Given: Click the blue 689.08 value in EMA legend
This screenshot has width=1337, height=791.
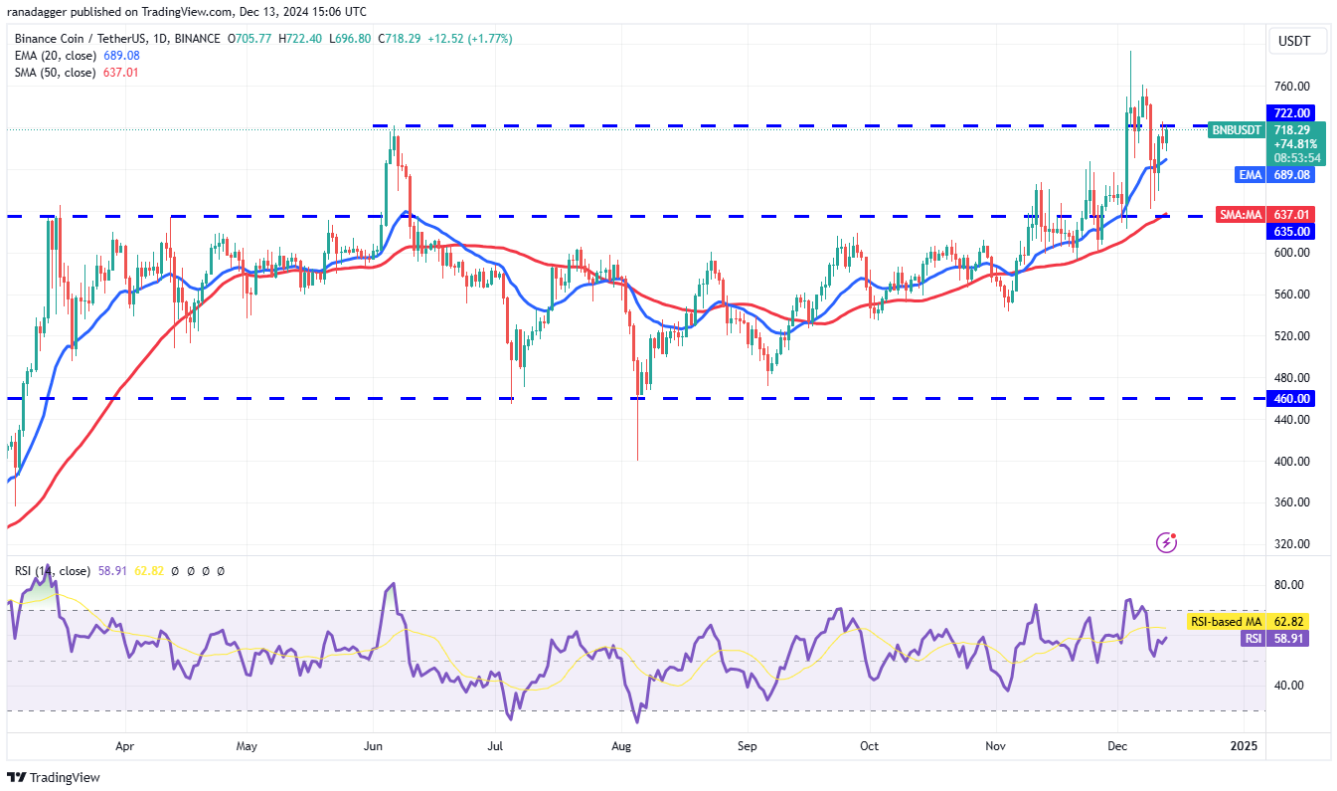Looking at the screenshot, I should [120, 56].
